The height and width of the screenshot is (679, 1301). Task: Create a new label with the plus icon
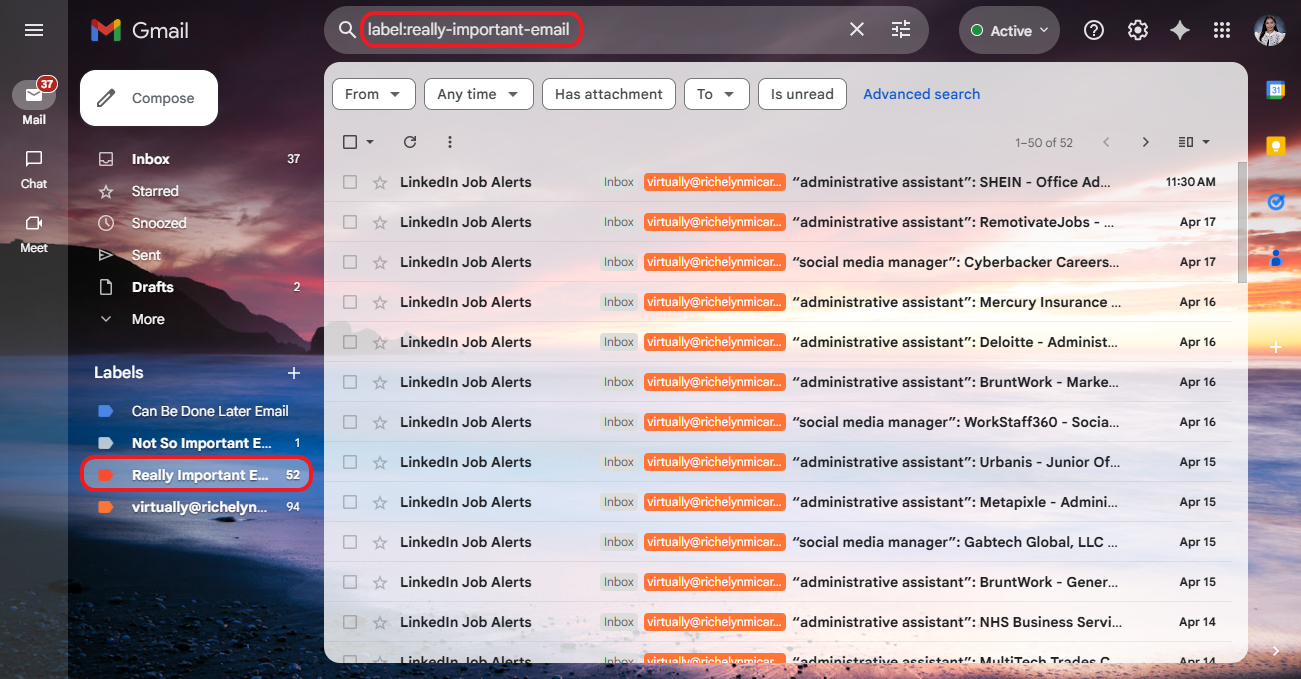pyautogui.click(x=294, y=373)
